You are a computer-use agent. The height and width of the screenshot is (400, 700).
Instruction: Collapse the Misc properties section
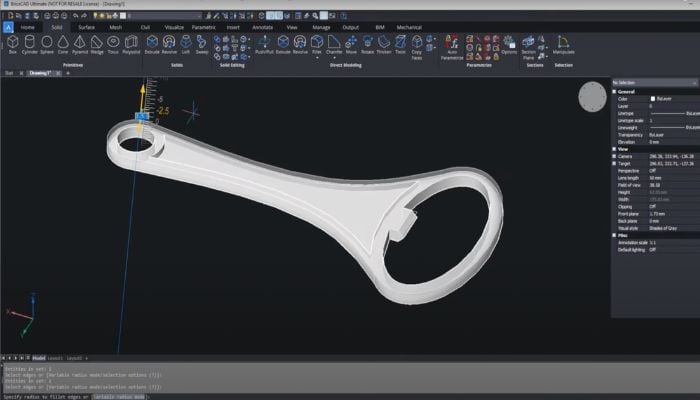(x=615, y=234)
